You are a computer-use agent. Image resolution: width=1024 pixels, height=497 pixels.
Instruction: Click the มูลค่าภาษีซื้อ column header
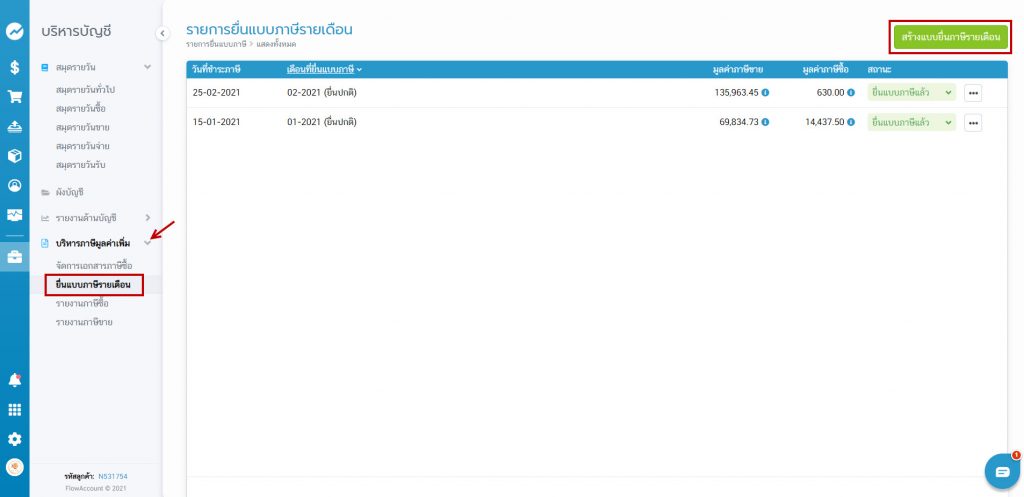click(826, 69)
